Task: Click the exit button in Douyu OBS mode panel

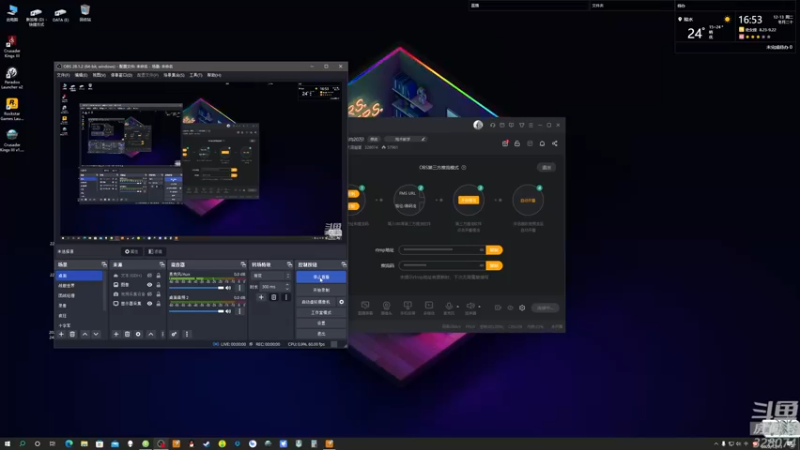Action: 546,167
